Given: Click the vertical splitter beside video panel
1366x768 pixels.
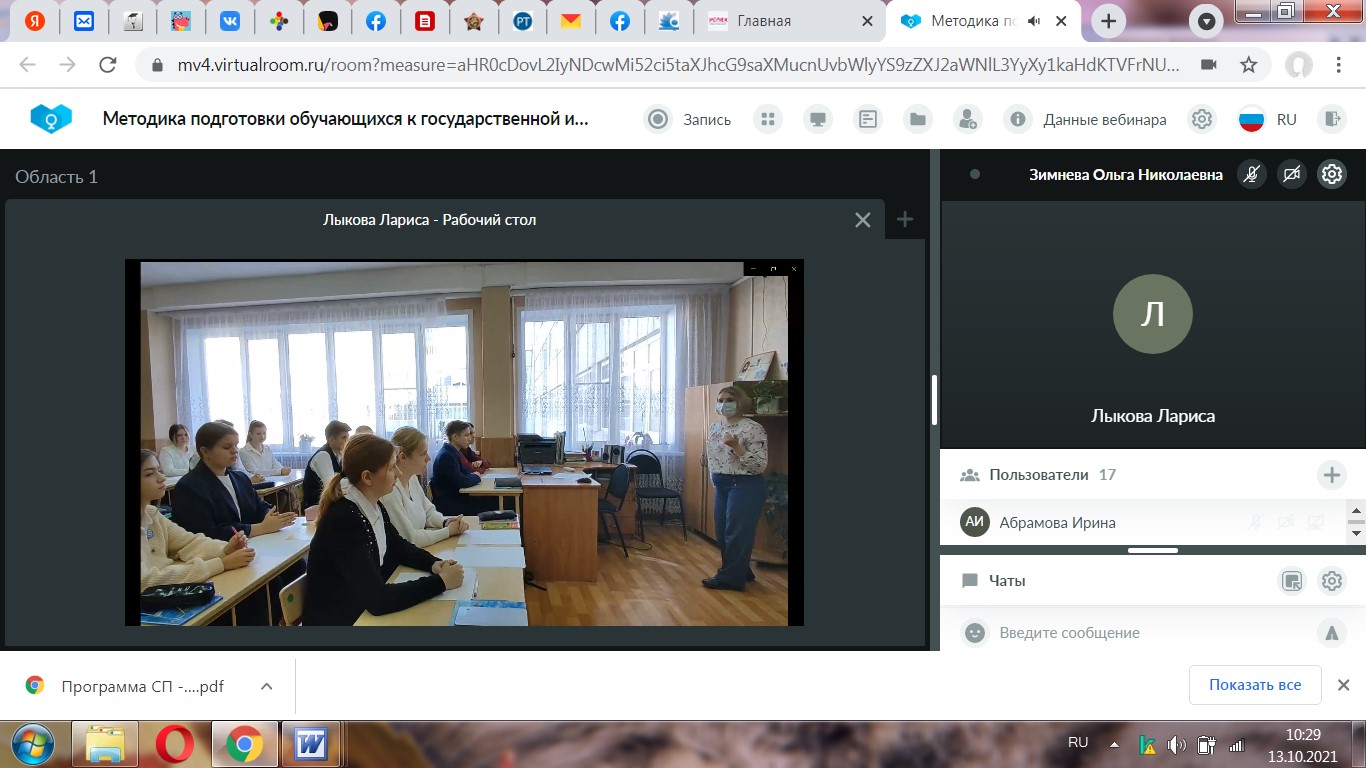Looking at the screenshot, I should (935, 400).
